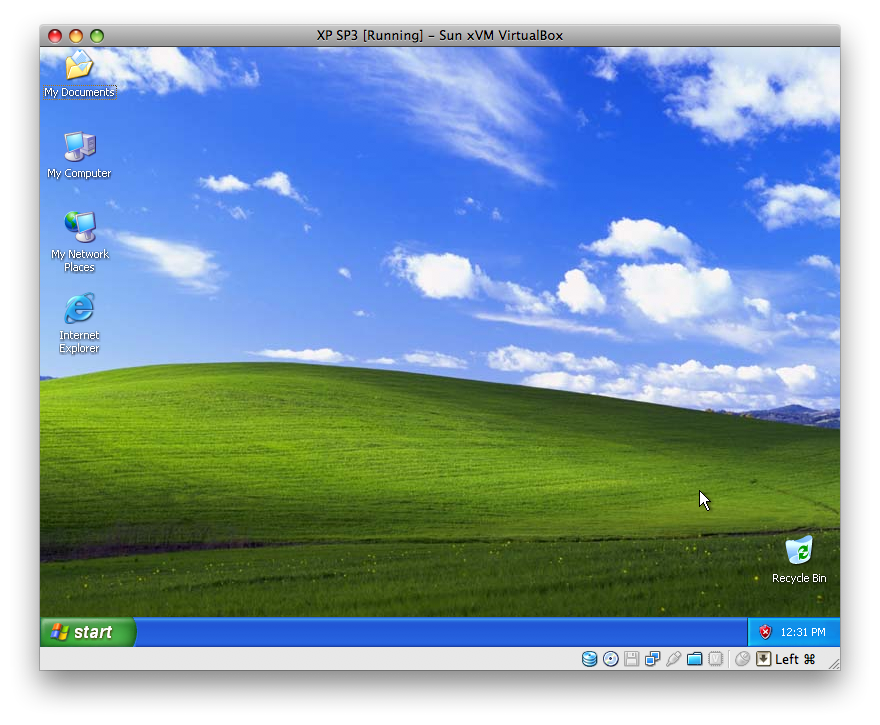Screen dimensions: 880x725
Task: Click the VirtualBox USB devices status icon
Action: click(673, 659)
